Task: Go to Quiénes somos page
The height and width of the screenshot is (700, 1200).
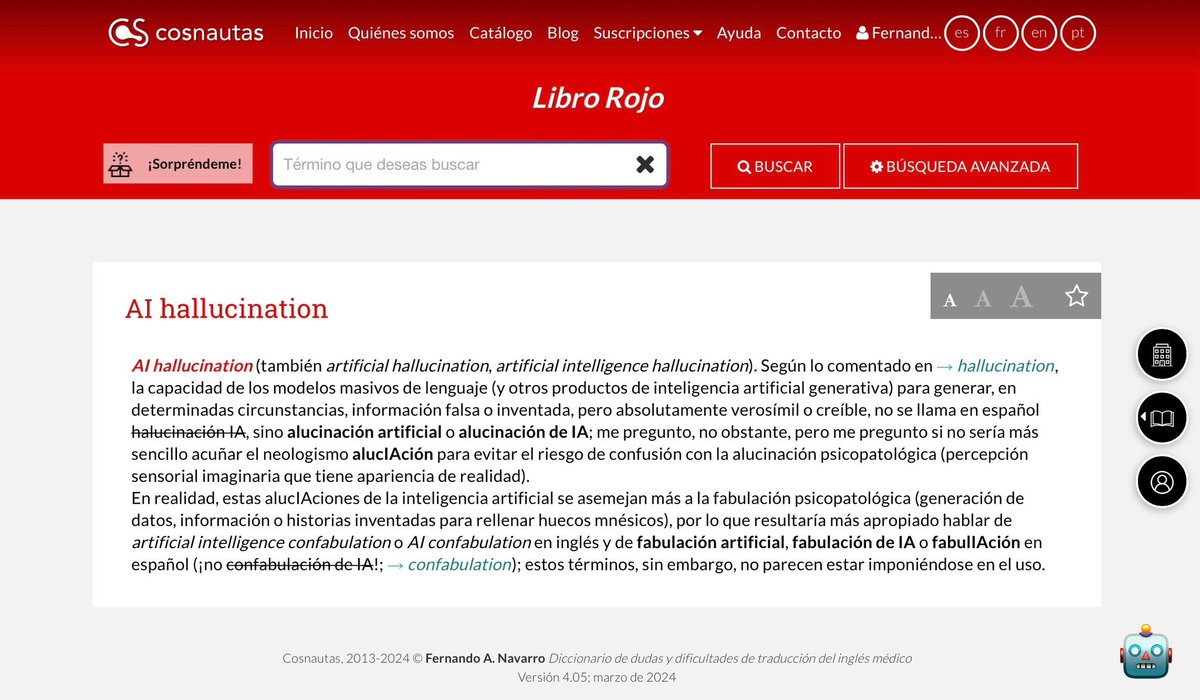Action: click(401, 33)
